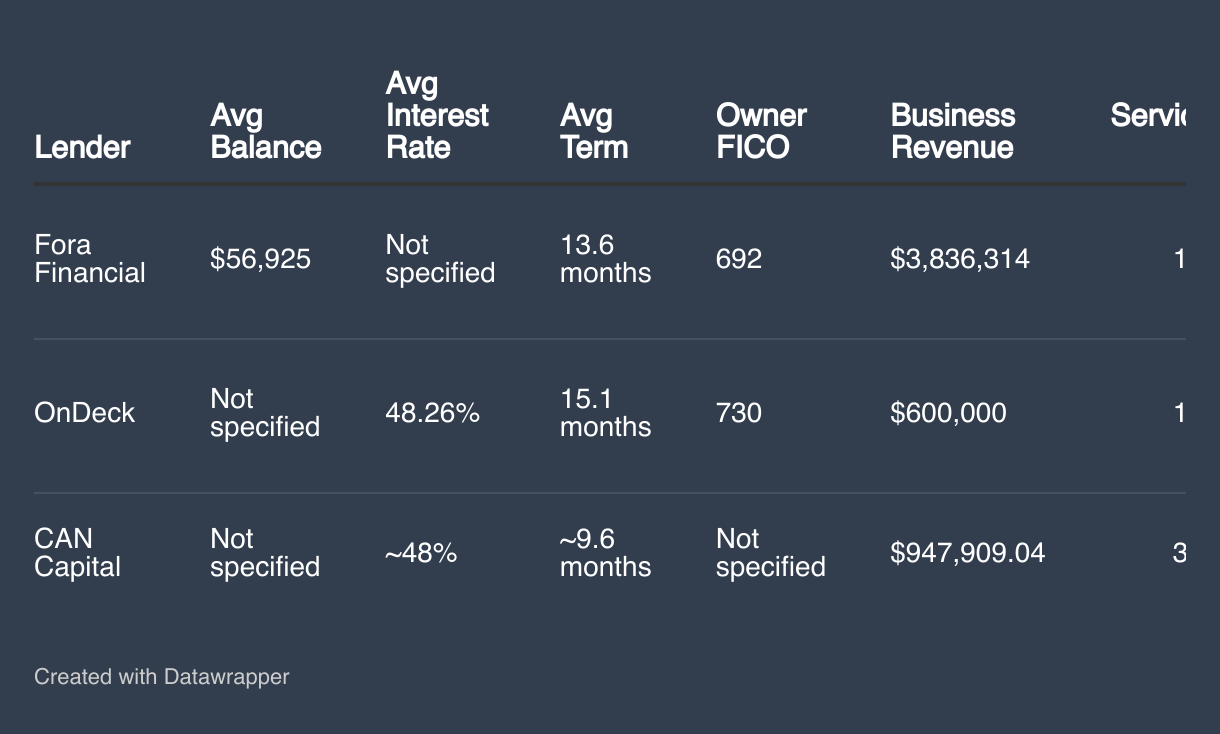Click the Avg Term column header
The width and height of the screenshot is (1220, 734).
point(594,131)
